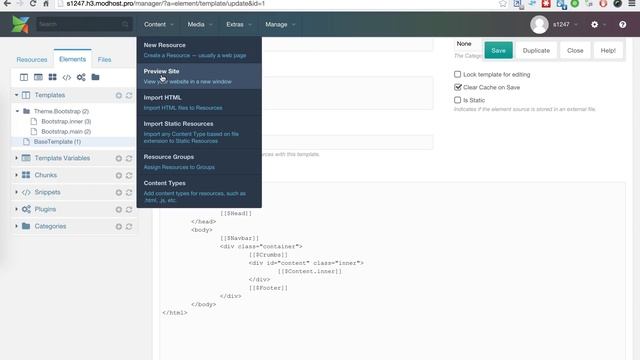Enable Lock template for editing checkbox
Image resolution: width=640 pixels, height=360 pixels.
pyautogui.click(x=458, y=74)
